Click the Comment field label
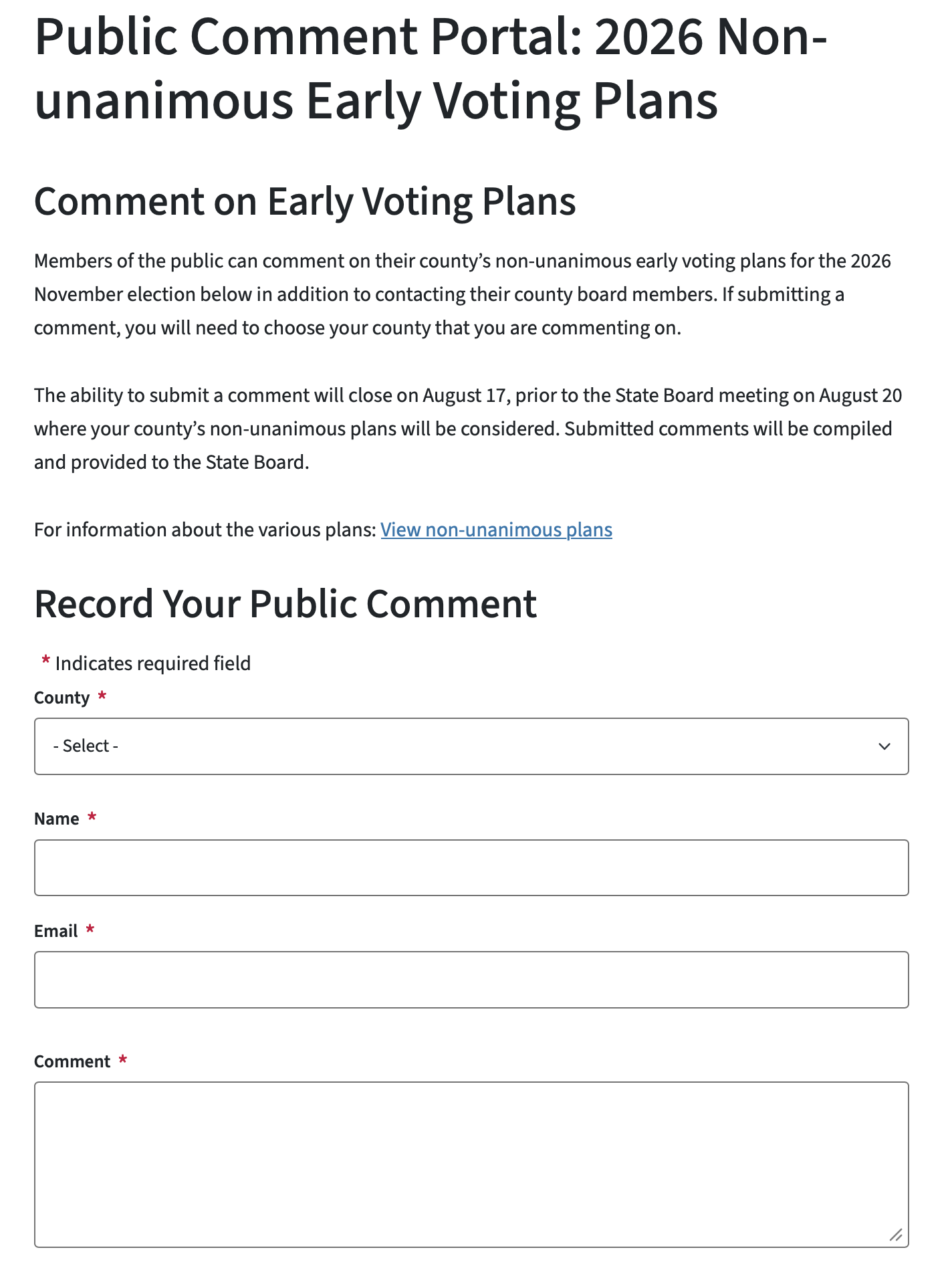Image resolution: width=952 pixels, height=1264 pixels. [72, 1061]
